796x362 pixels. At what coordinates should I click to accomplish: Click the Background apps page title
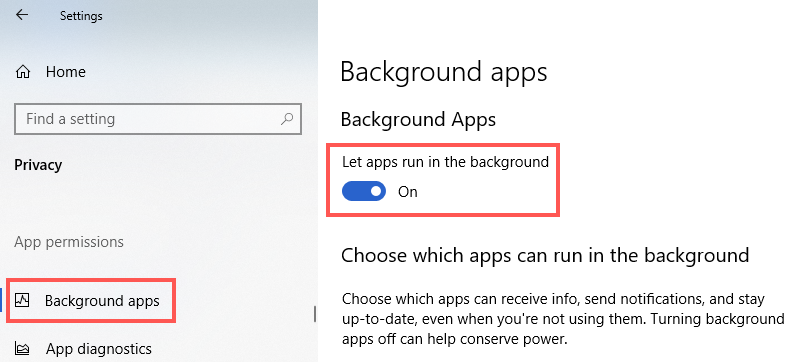tap(444, 72)
